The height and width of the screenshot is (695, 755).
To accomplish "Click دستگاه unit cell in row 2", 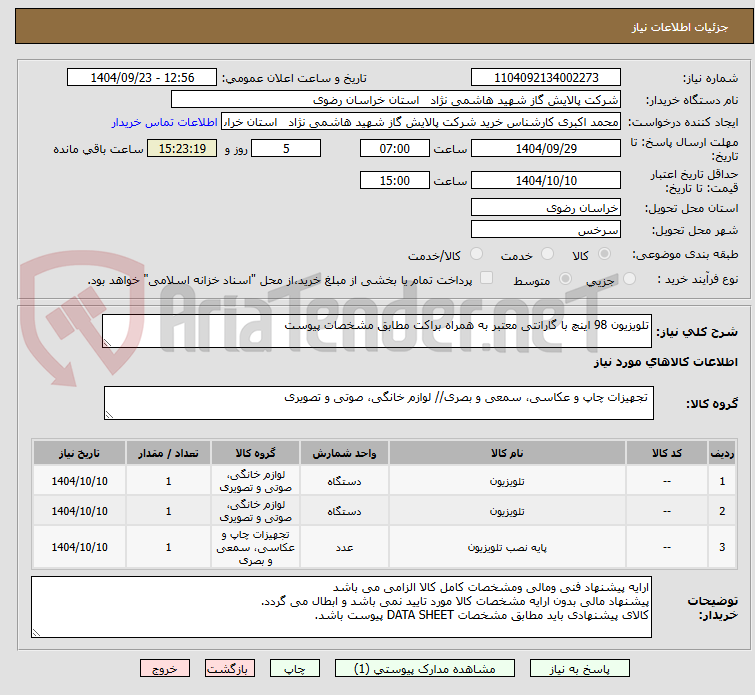I will [344, 511].
